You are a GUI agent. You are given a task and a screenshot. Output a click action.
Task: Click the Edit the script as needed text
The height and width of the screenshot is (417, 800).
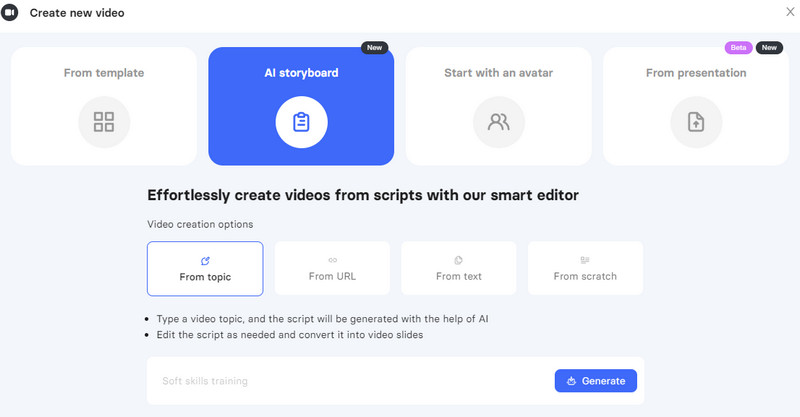click(290, 335)
